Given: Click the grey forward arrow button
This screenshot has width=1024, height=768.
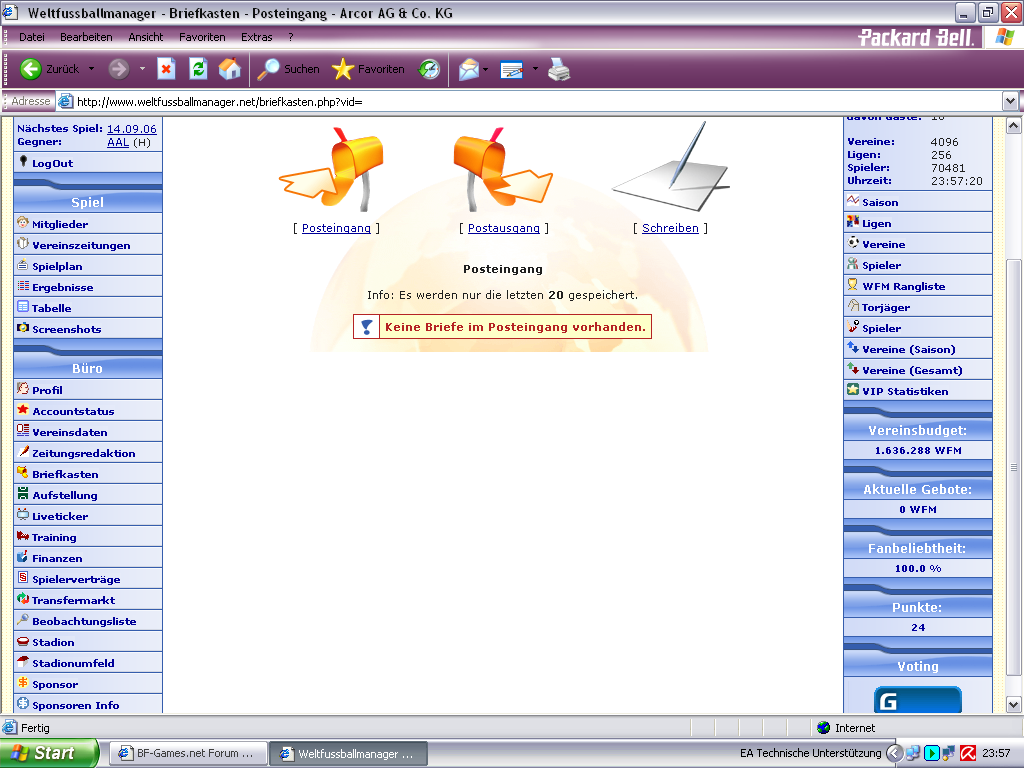Looking at the screenshot, I should (119, 69).
